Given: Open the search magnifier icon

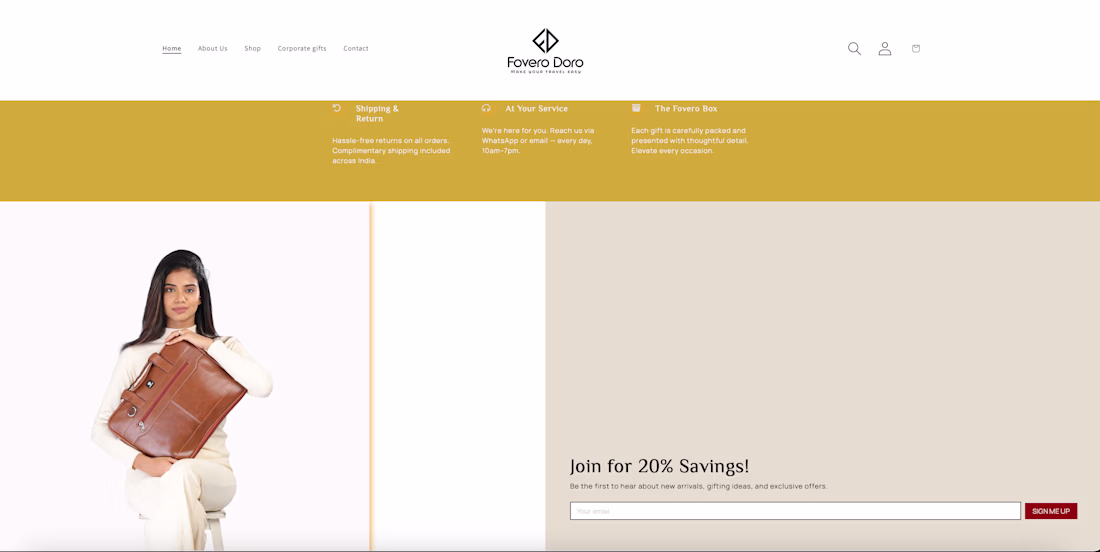Looking at the screenshot, I should coord(854,48).
